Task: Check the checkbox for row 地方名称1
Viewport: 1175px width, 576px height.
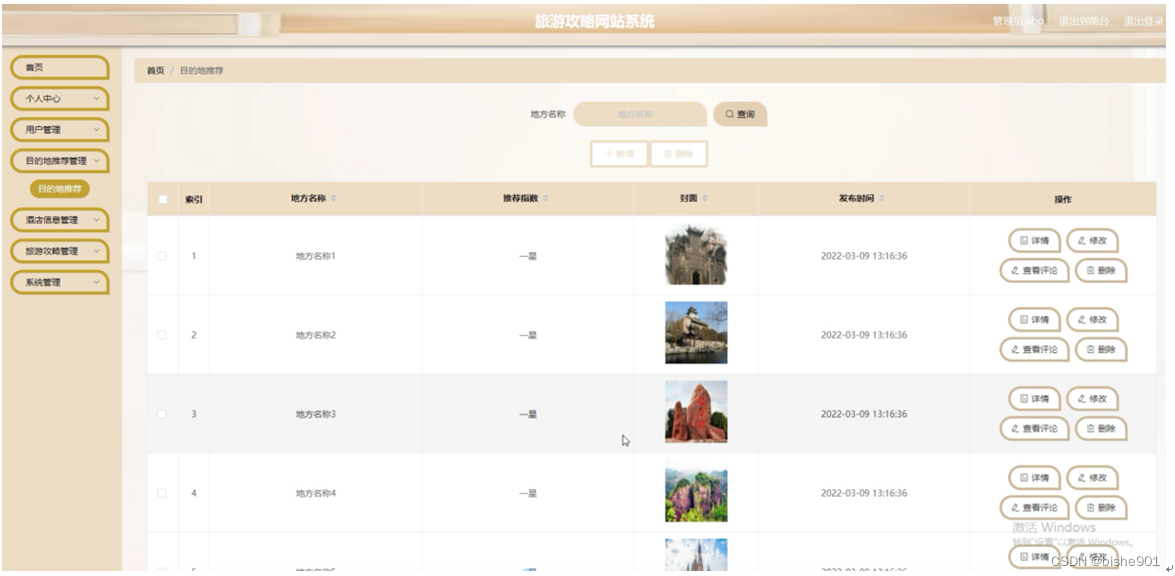Action: (162, 256)
